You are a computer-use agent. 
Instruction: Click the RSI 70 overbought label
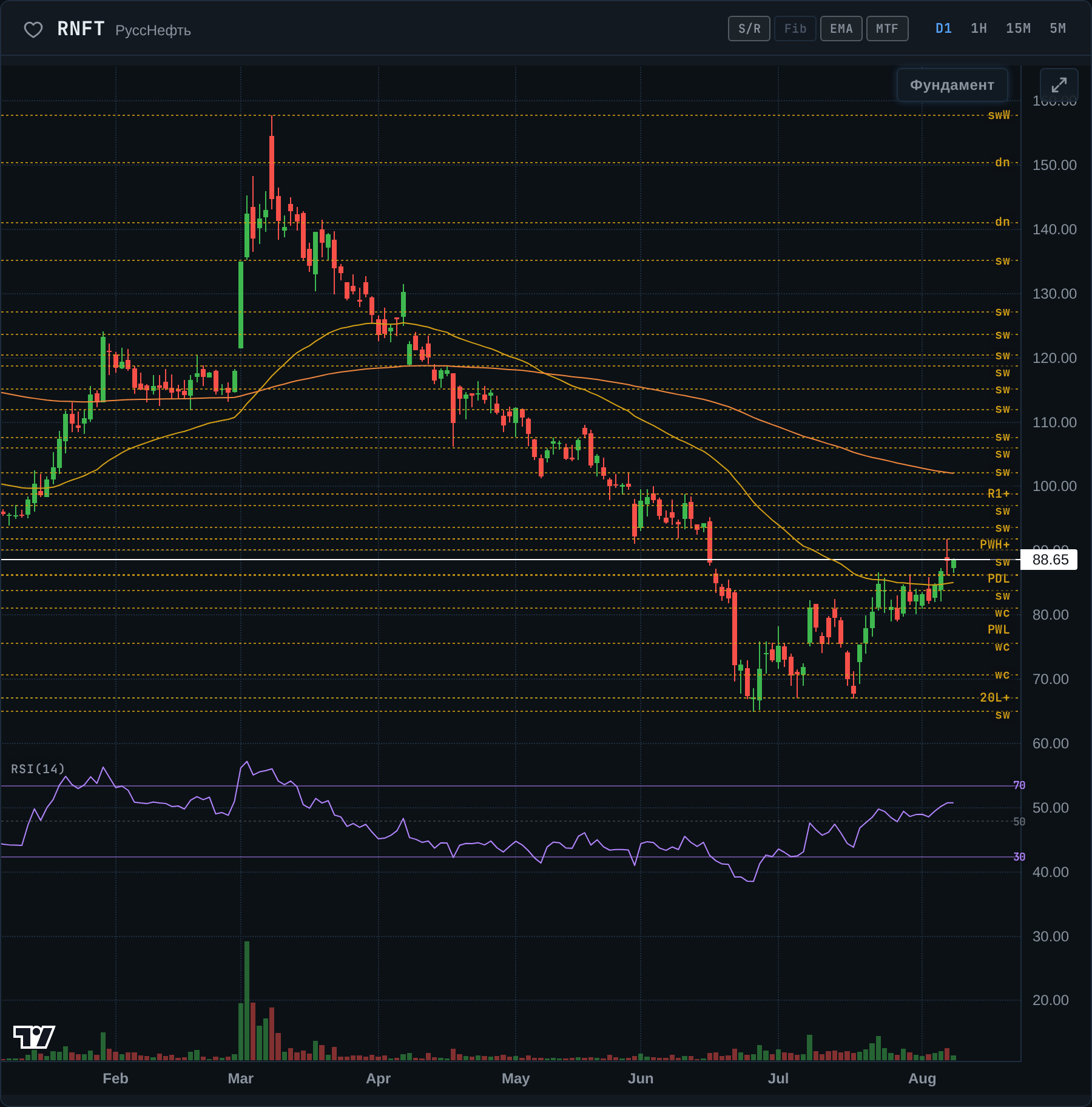point(1019,785)
